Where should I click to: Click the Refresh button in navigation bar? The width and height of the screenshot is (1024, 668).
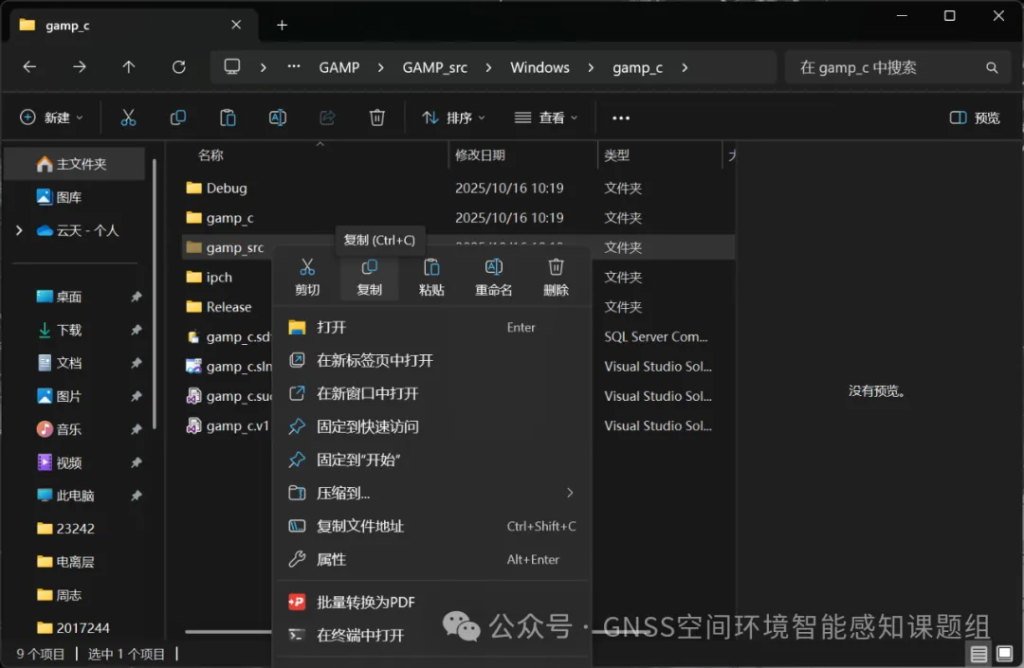click(179, 67)
